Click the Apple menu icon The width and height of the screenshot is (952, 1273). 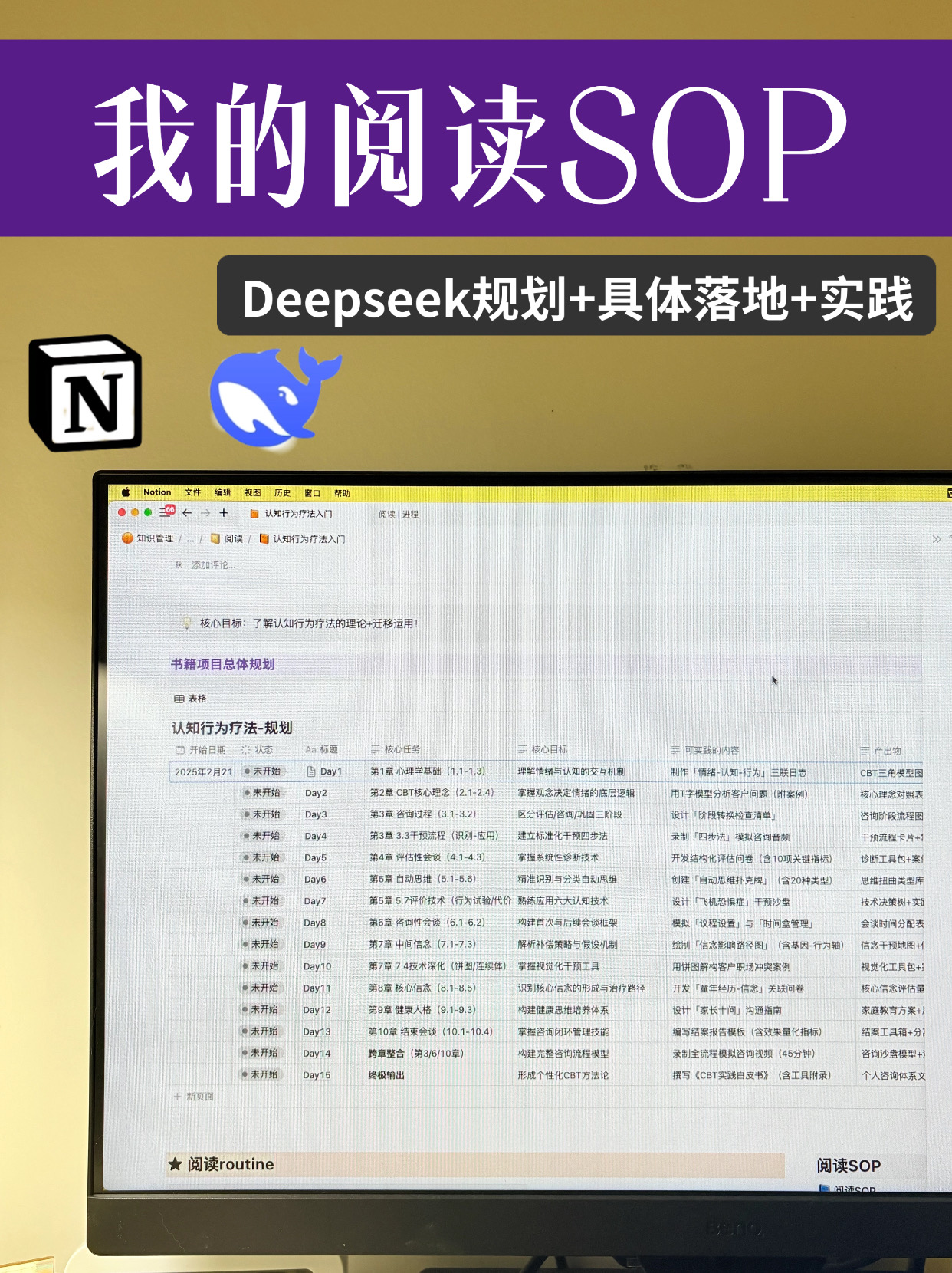[126, 492]
